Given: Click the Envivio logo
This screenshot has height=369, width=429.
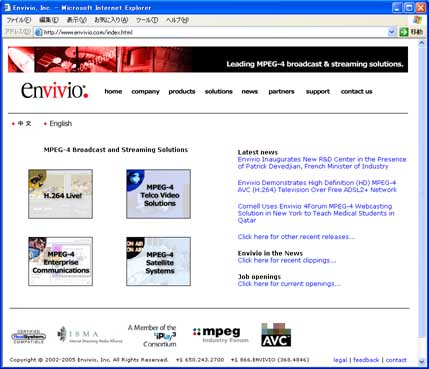Looking at the screenshot, I should click(55, 90).
